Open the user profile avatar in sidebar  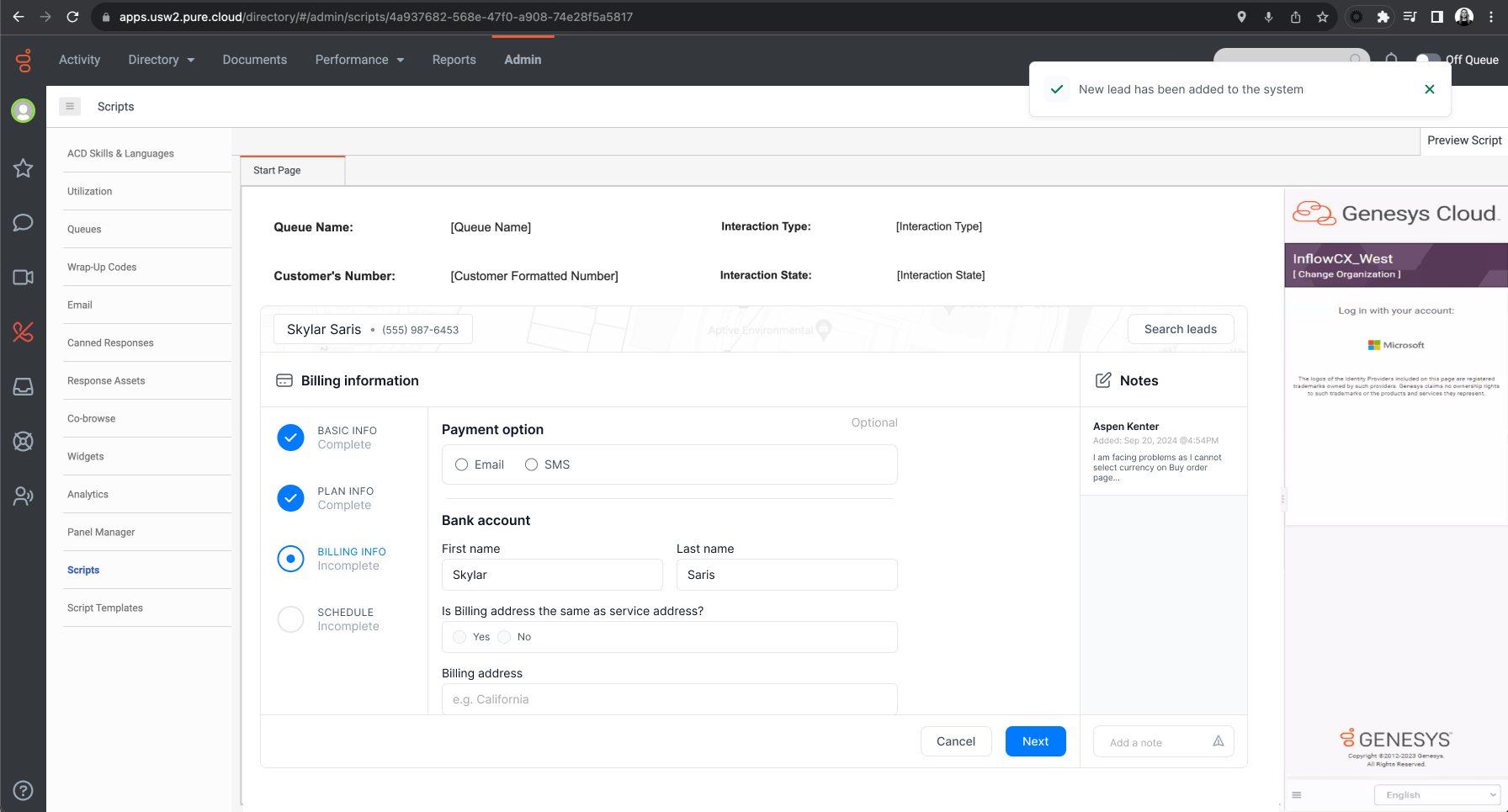[x=24, y=110]
